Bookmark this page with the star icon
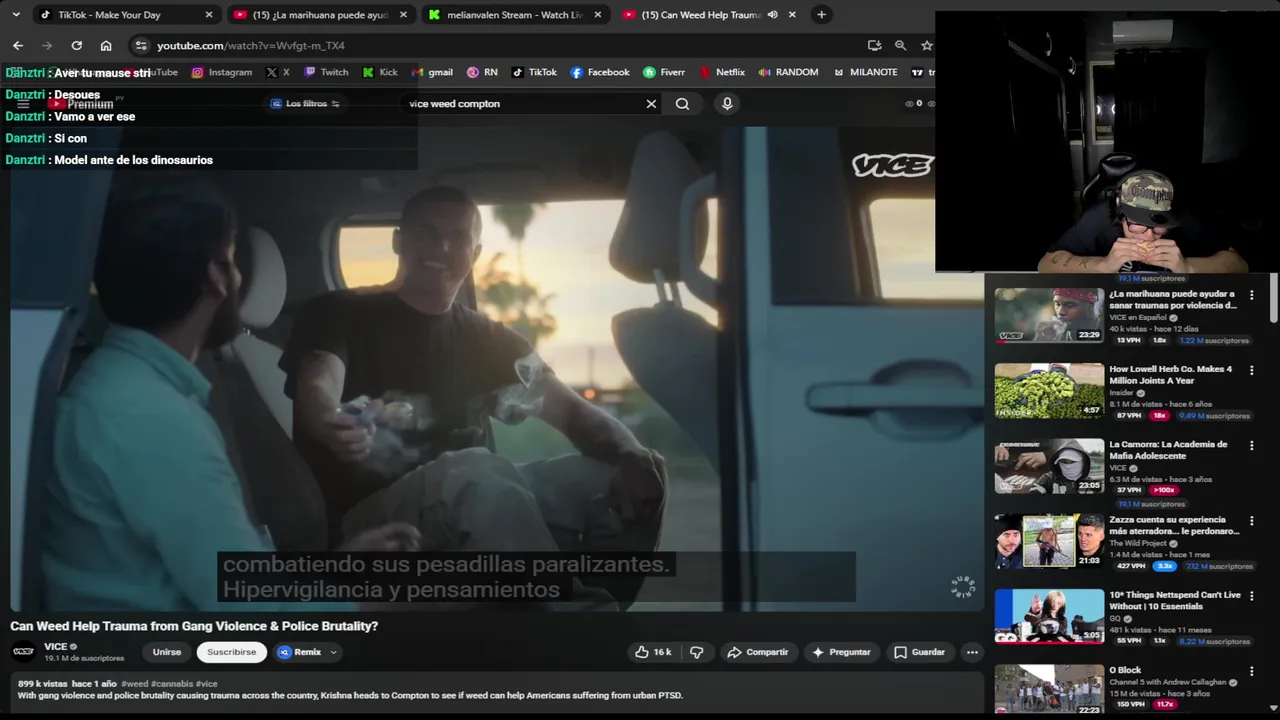This screenshot has height=720, width=1280. coord(927,45)
